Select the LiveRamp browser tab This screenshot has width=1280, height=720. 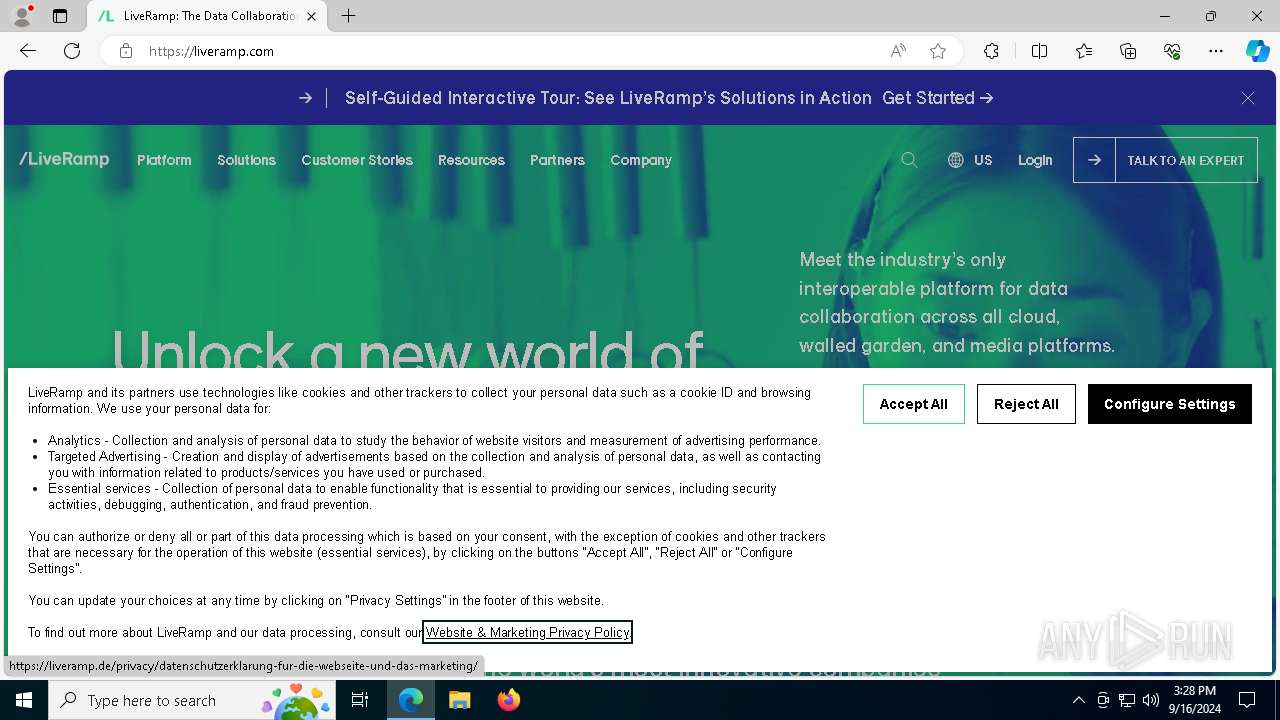[x=208, y=16]
